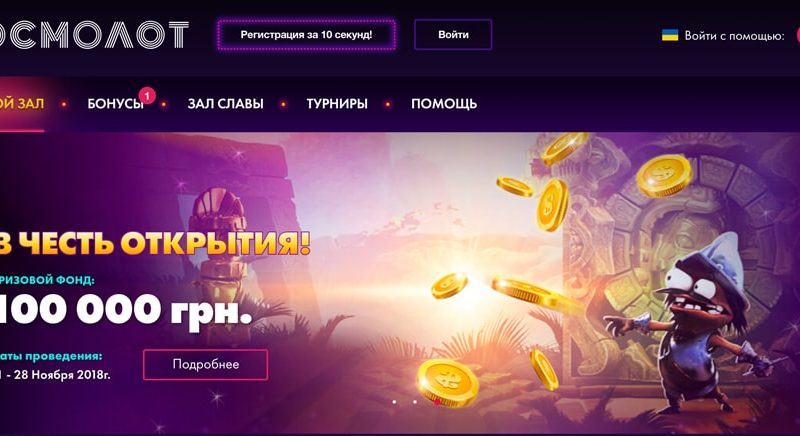Click the Войти button
The image size is (800, 436).
click(x=453, y=35)
